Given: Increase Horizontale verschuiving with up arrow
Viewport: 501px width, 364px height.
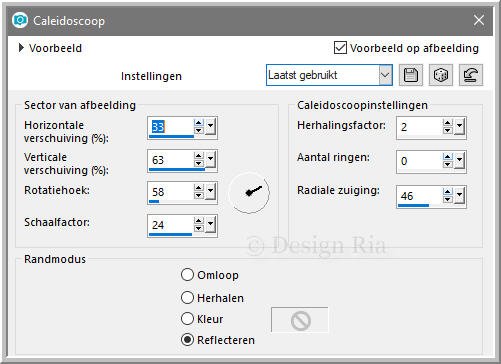Looking at the screenshot, I should pos(199,123).
